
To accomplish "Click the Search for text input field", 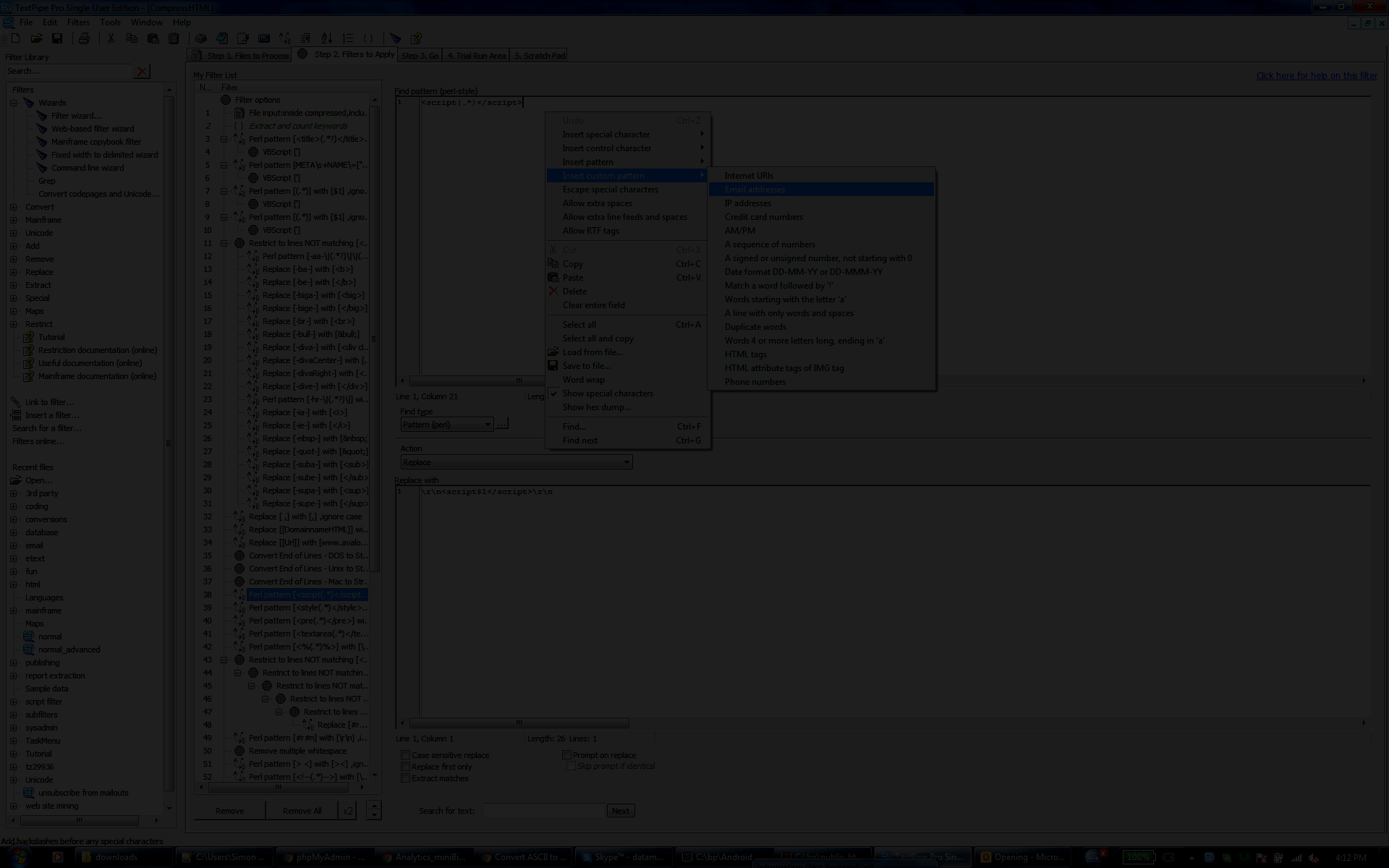I will click(543, 811).
